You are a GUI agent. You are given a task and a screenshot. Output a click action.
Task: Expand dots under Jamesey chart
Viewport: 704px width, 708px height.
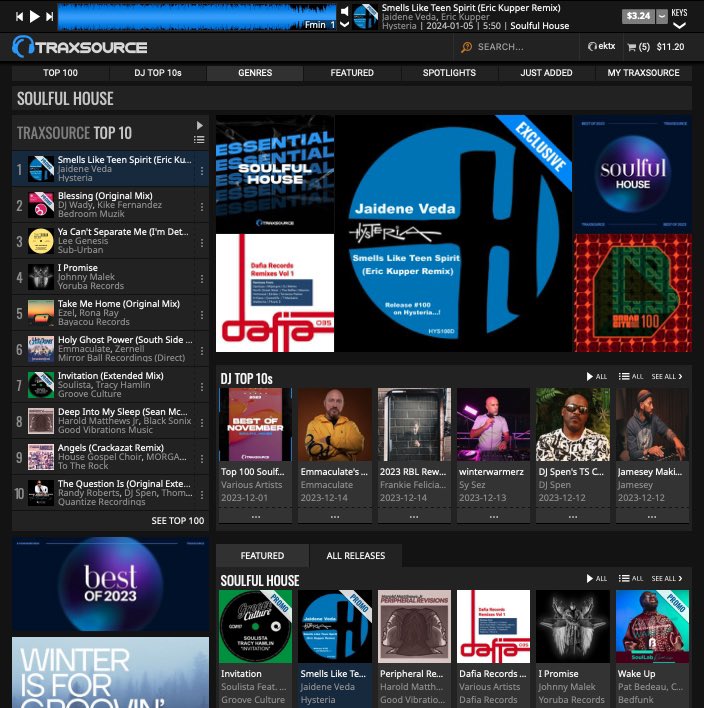tap(652, 517)
